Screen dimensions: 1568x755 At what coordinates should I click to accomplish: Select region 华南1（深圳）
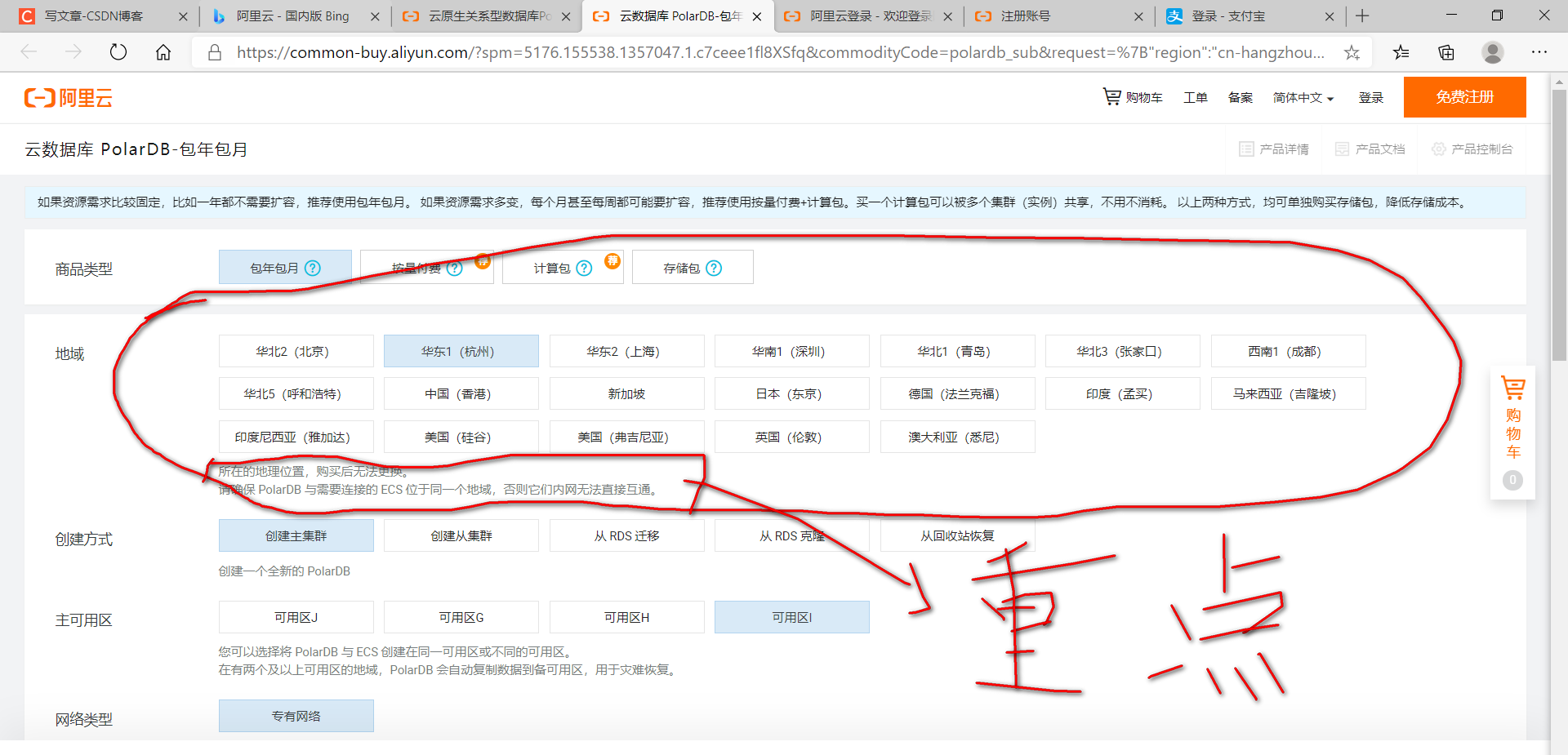click(x=792, y=351)
